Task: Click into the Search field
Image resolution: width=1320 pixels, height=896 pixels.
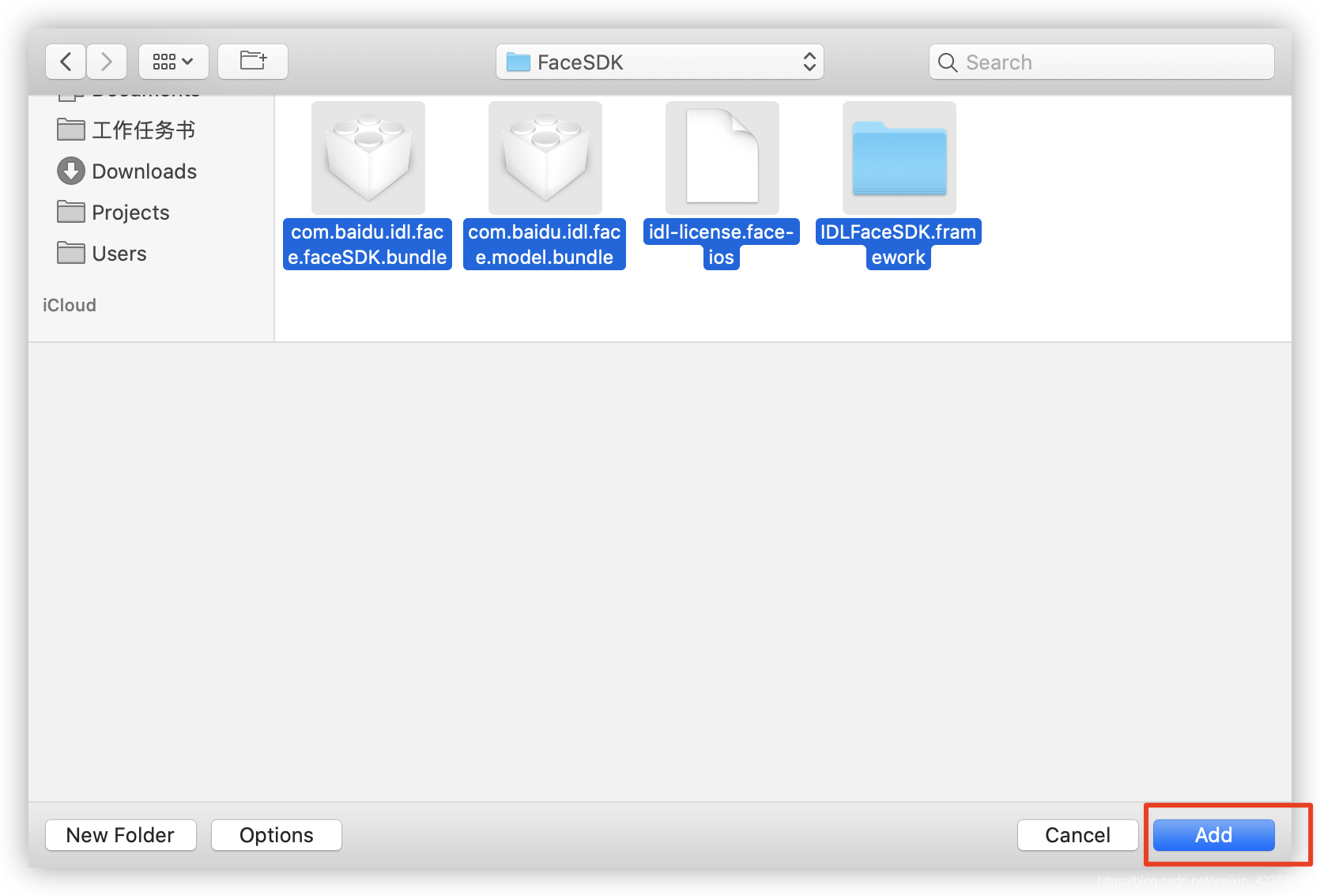Action: [1102, 62]
